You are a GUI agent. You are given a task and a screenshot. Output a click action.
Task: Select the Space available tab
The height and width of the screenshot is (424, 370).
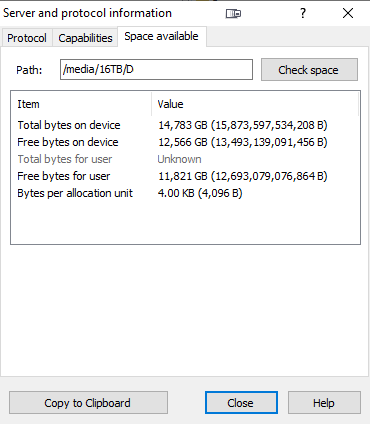(162, 36)
